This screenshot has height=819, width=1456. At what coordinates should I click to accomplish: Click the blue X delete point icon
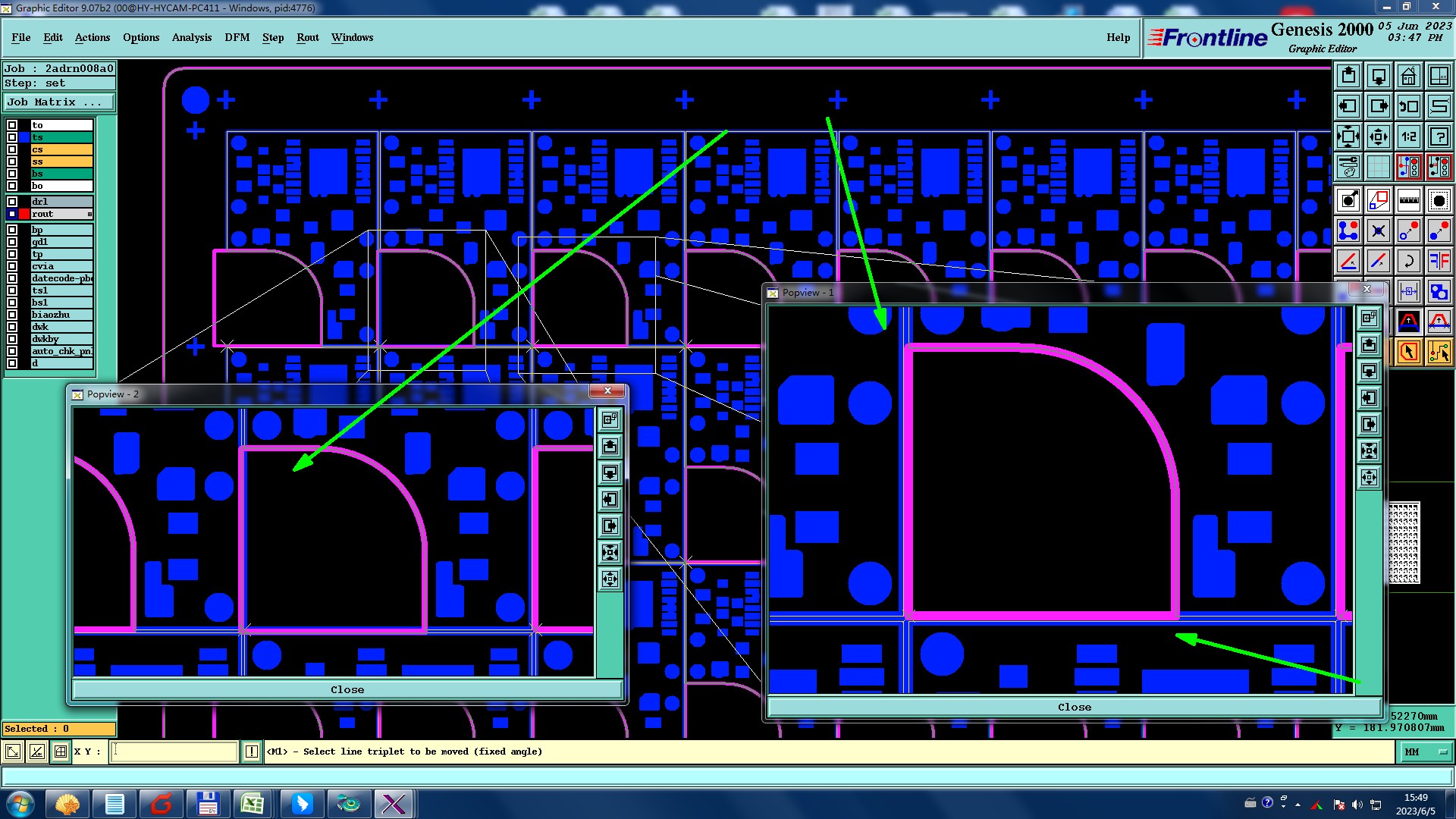click(x=1379, y=231)
